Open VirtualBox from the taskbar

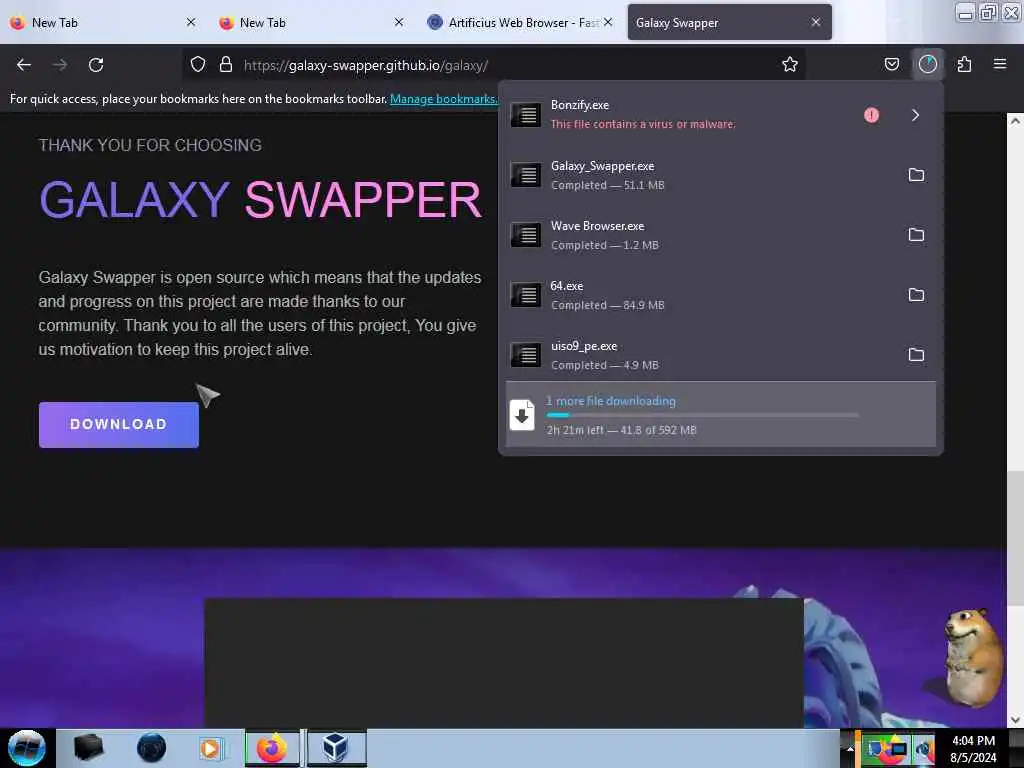click(336, 748)
